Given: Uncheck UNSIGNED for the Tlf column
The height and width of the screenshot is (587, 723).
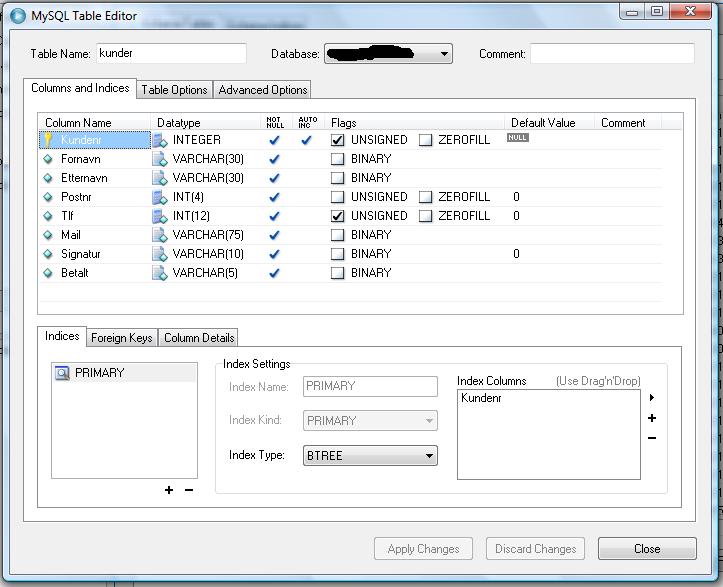Looking at the screenshot, I should pos(338,216).
